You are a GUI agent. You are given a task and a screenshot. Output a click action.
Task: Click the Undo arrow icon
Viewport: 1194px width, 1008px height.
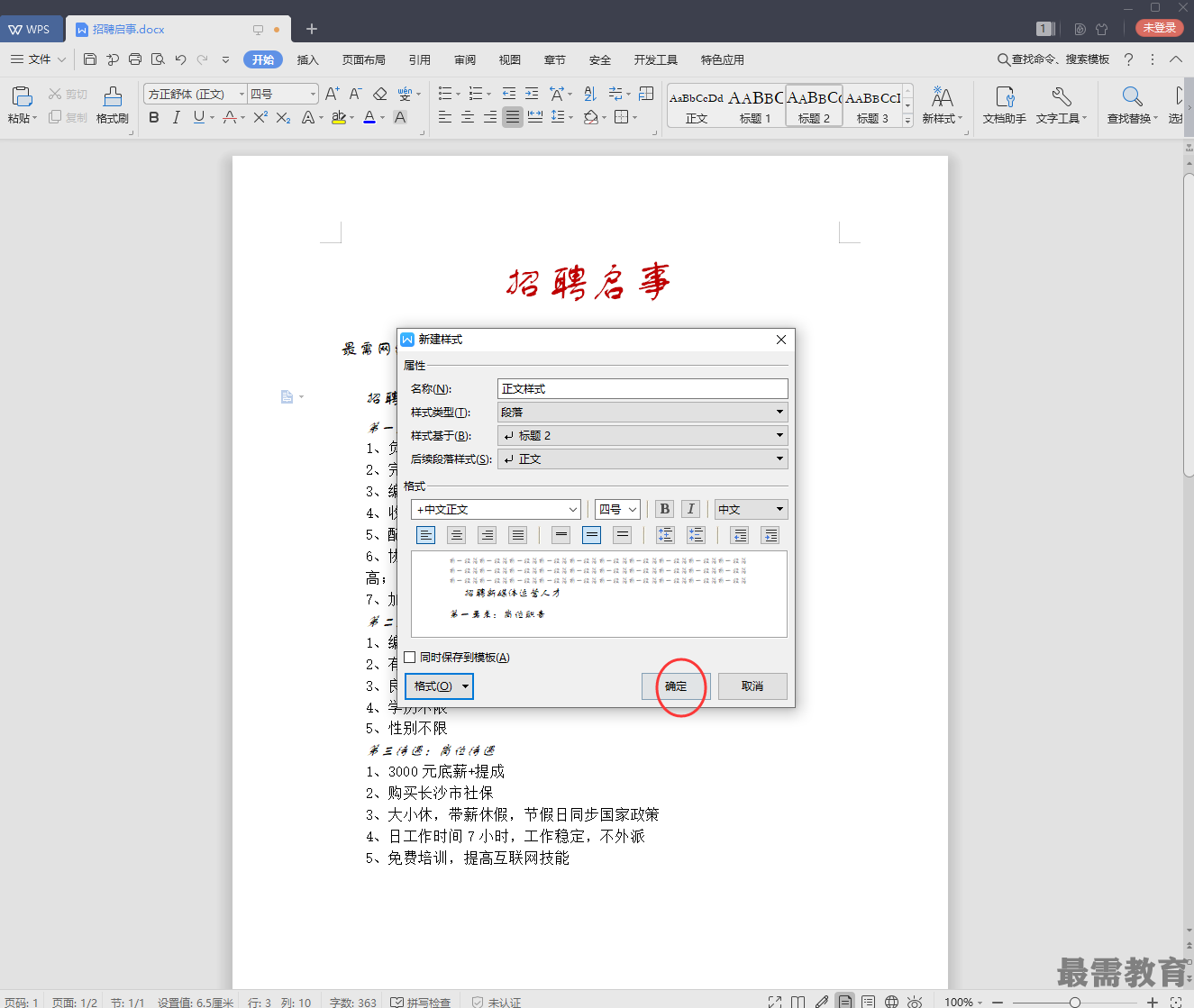pos(180,59)
